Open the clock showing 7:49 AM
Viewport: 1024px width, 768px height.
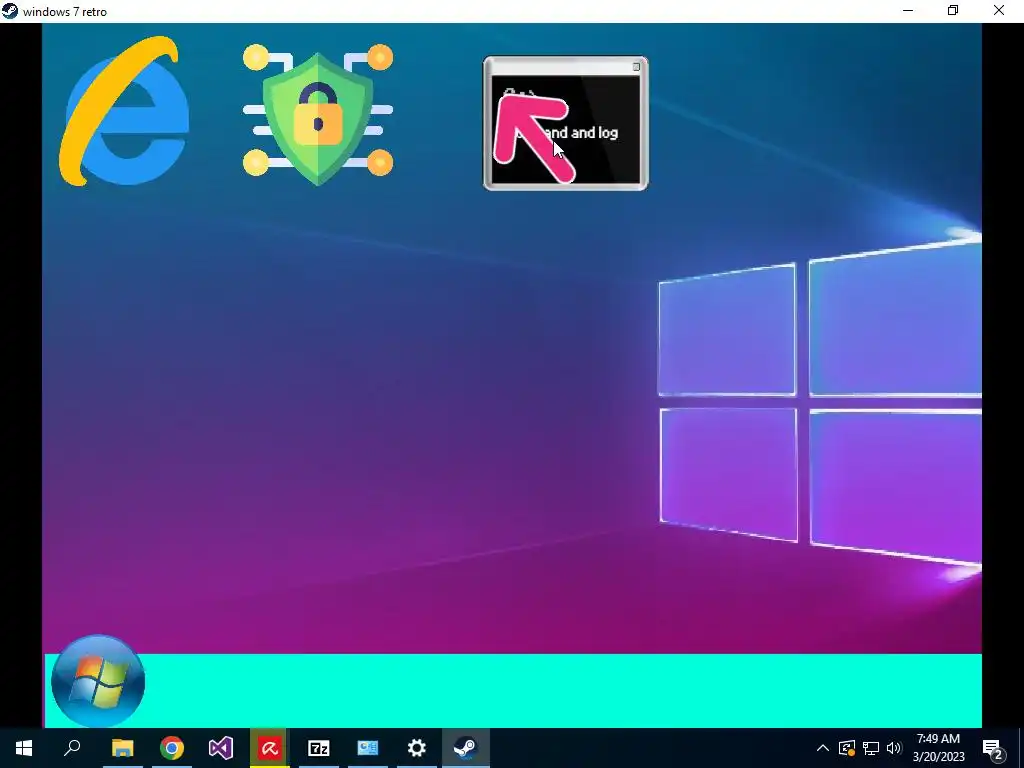(938, 748)
